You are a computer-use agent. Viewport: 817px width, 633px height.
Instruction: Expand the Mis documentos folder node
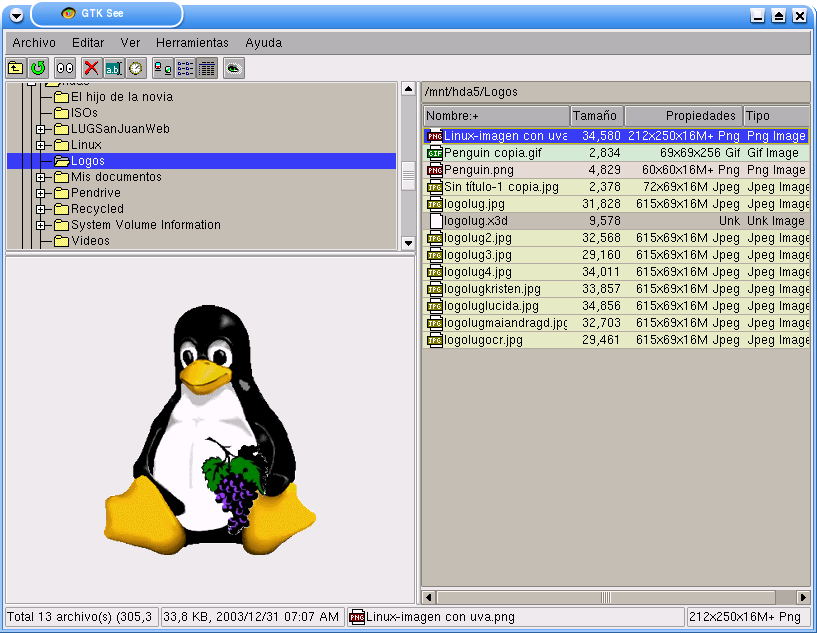41,177
